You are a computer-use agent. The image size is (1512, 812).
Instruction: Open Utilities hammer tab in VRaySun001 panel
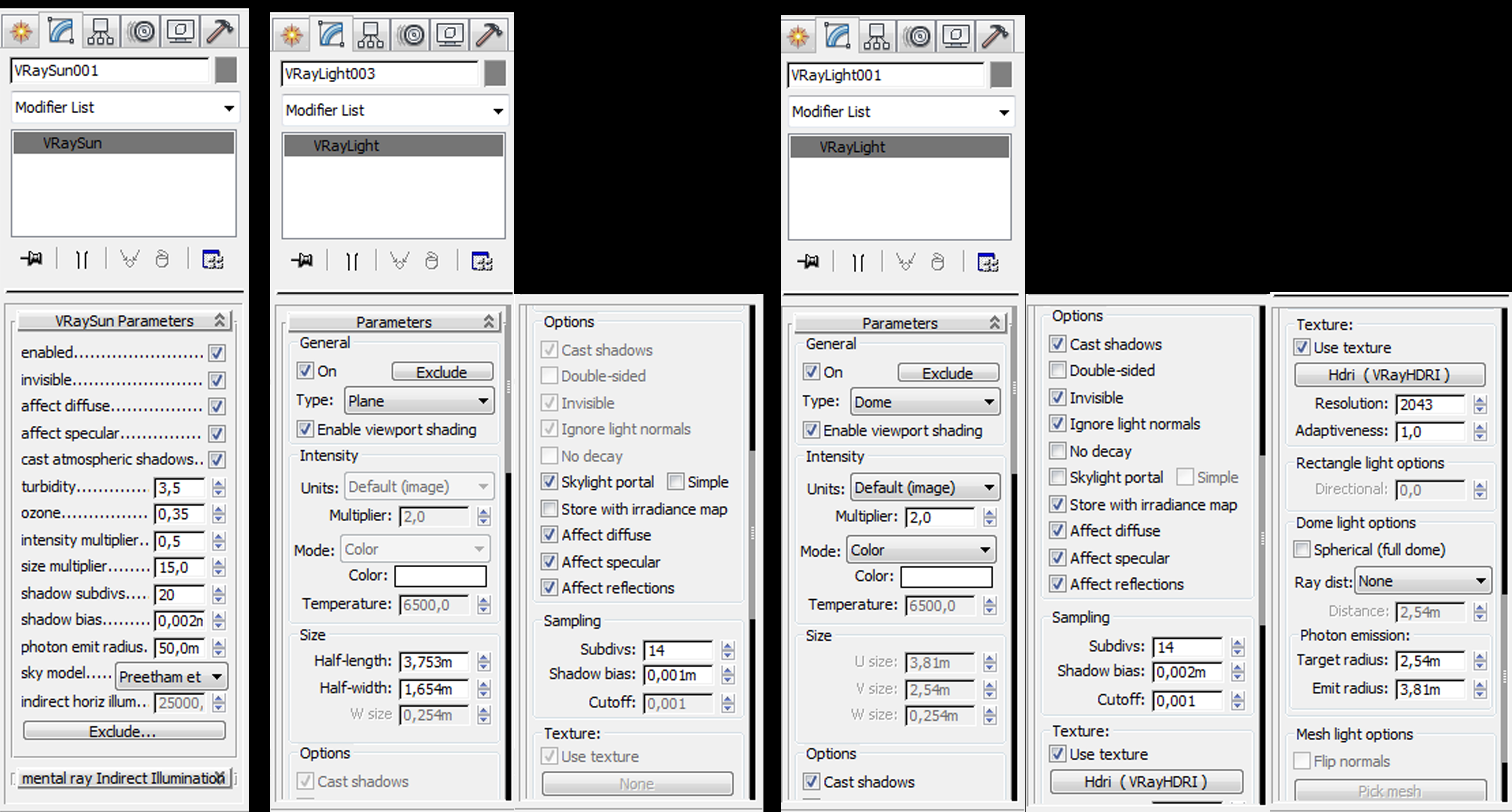point(219,31)
